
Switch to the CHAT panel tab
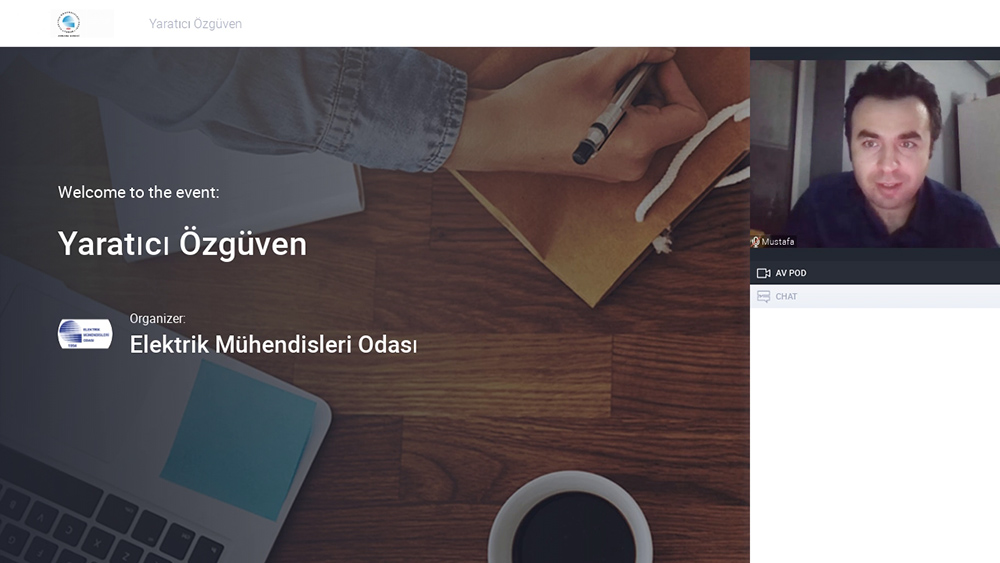tap(875, 296)
